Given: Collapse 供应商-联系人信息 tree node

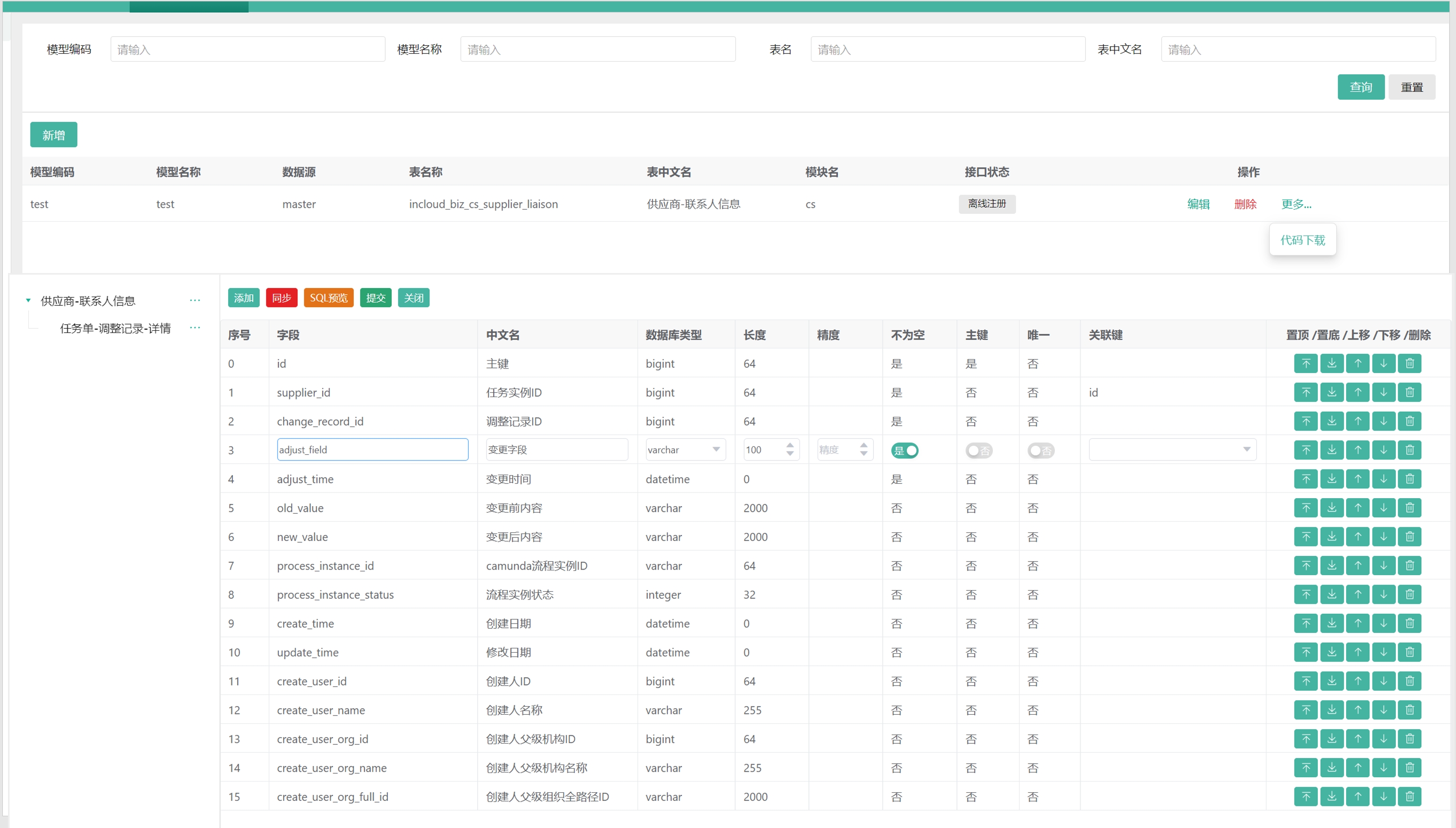Looking at the screenshot, I should point(28,300).
